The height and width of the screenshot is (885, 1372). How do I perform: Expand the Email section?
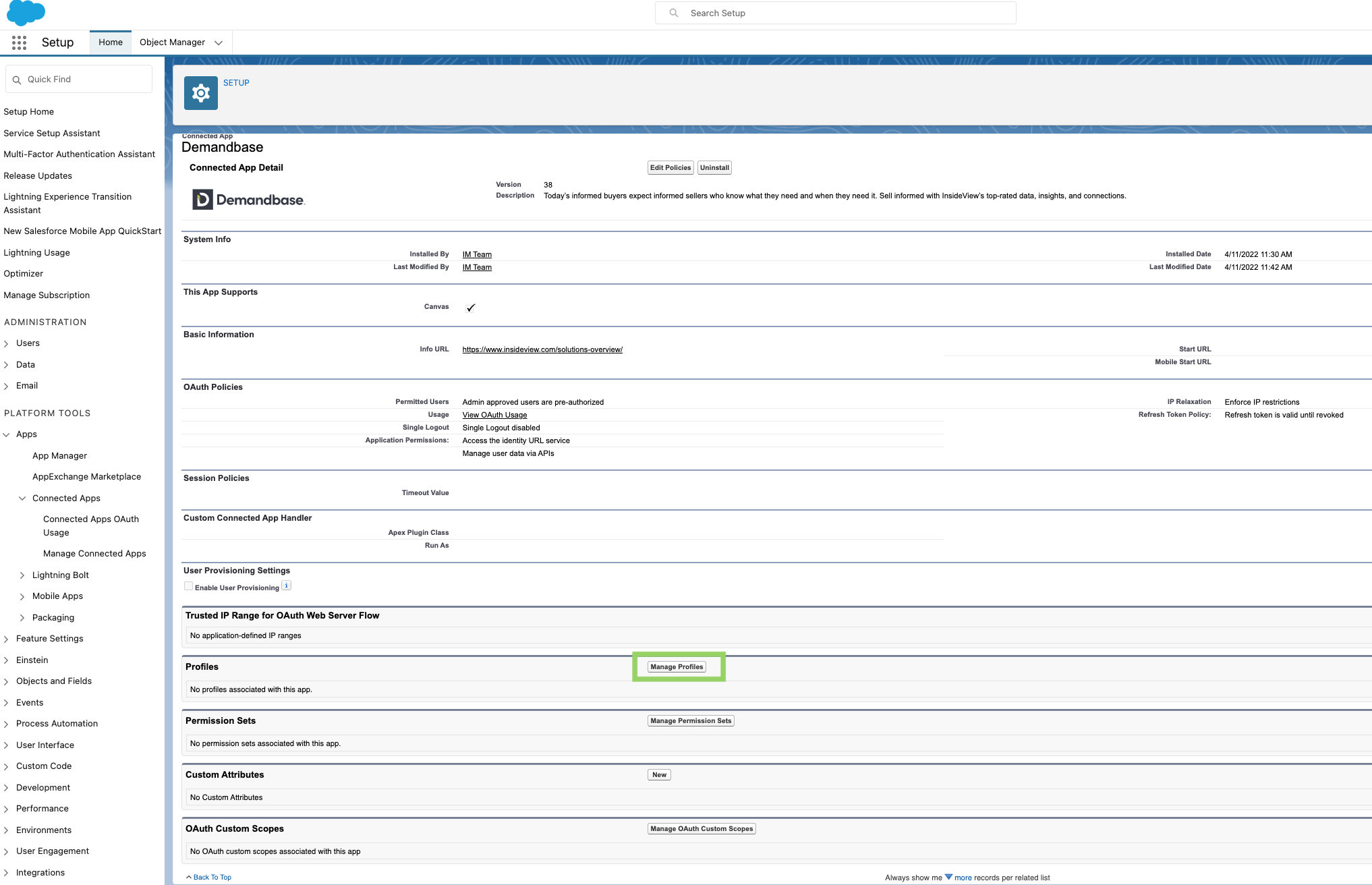6,387
